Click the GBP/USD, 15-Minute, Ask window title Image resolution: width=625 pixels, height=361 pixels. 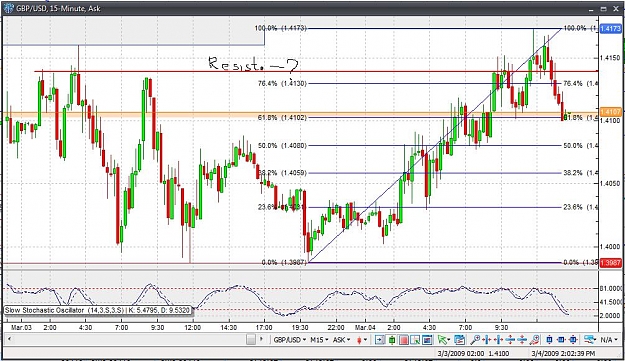coord(58,8)
